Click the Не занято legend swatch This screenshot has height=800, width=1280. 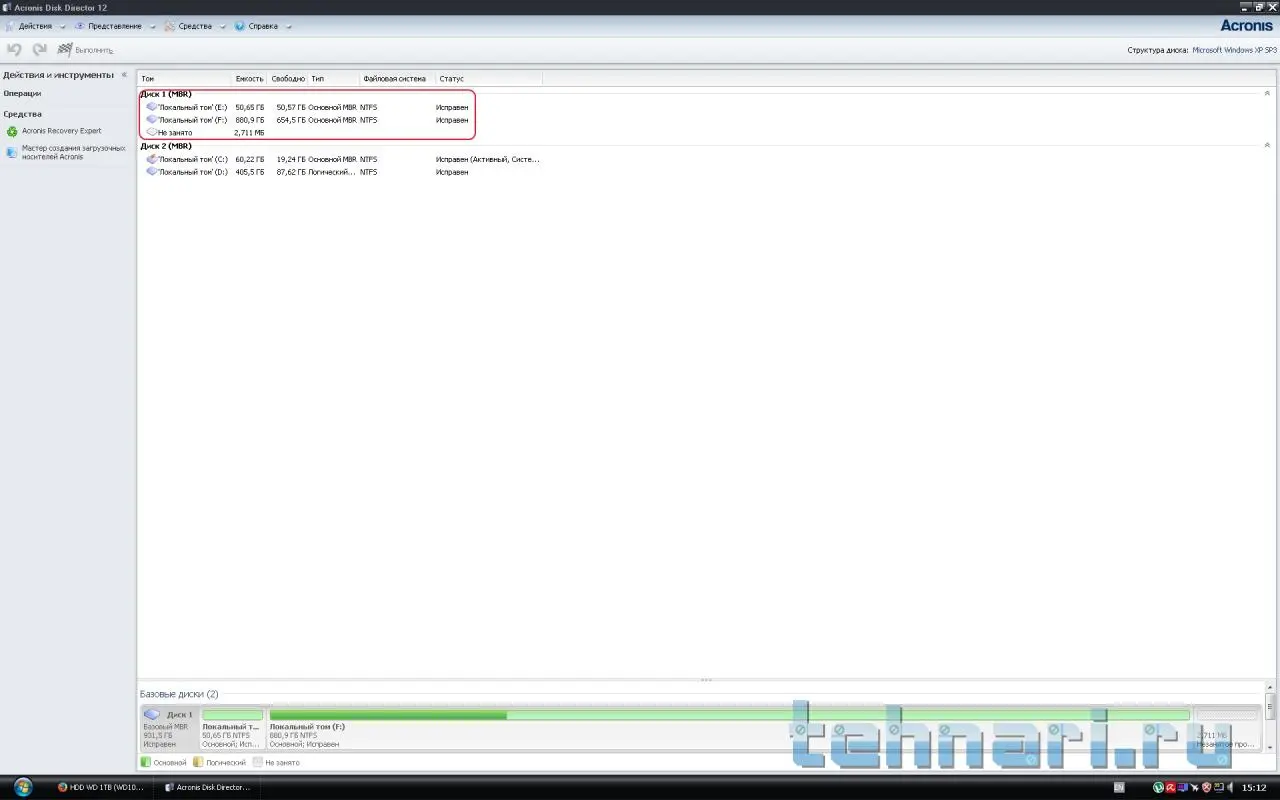[x=257, y=762]
